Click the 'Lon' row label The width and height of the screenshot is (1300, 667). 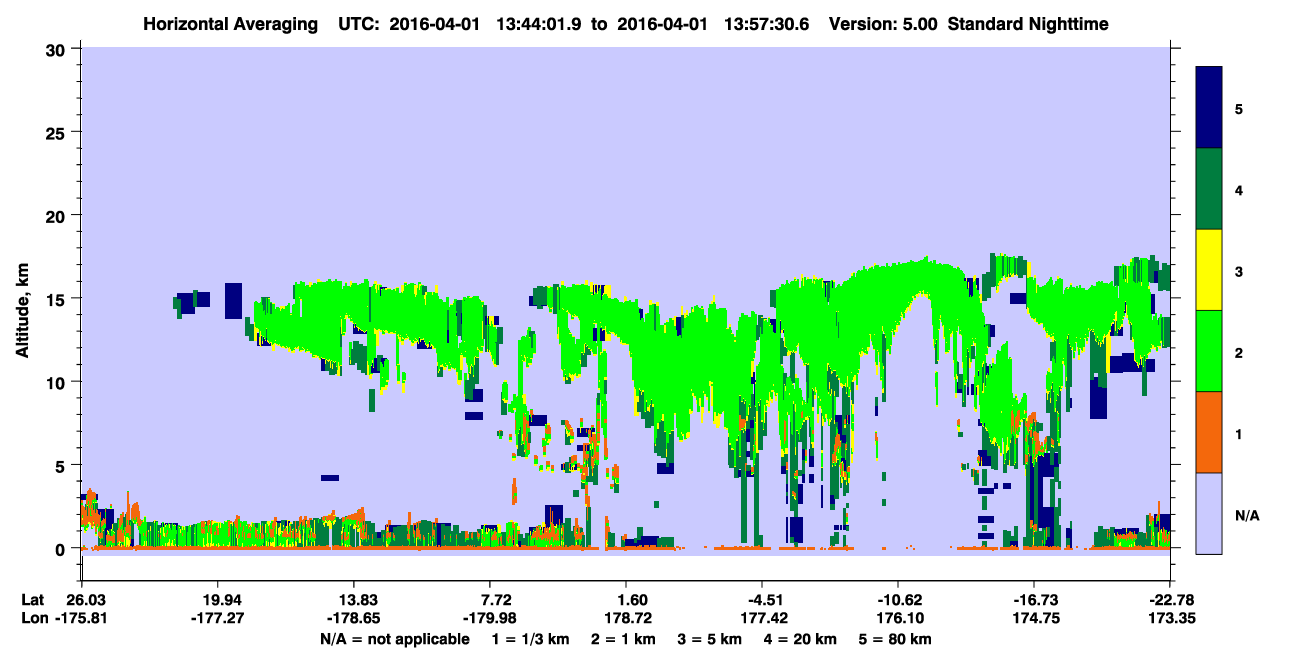(x=34, y=618)
